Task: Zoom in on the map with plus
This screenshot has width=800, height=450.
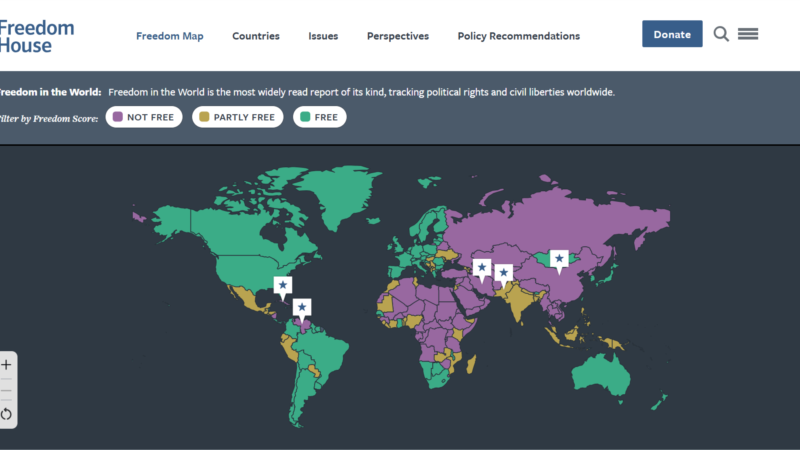Action: click(7, 365)
